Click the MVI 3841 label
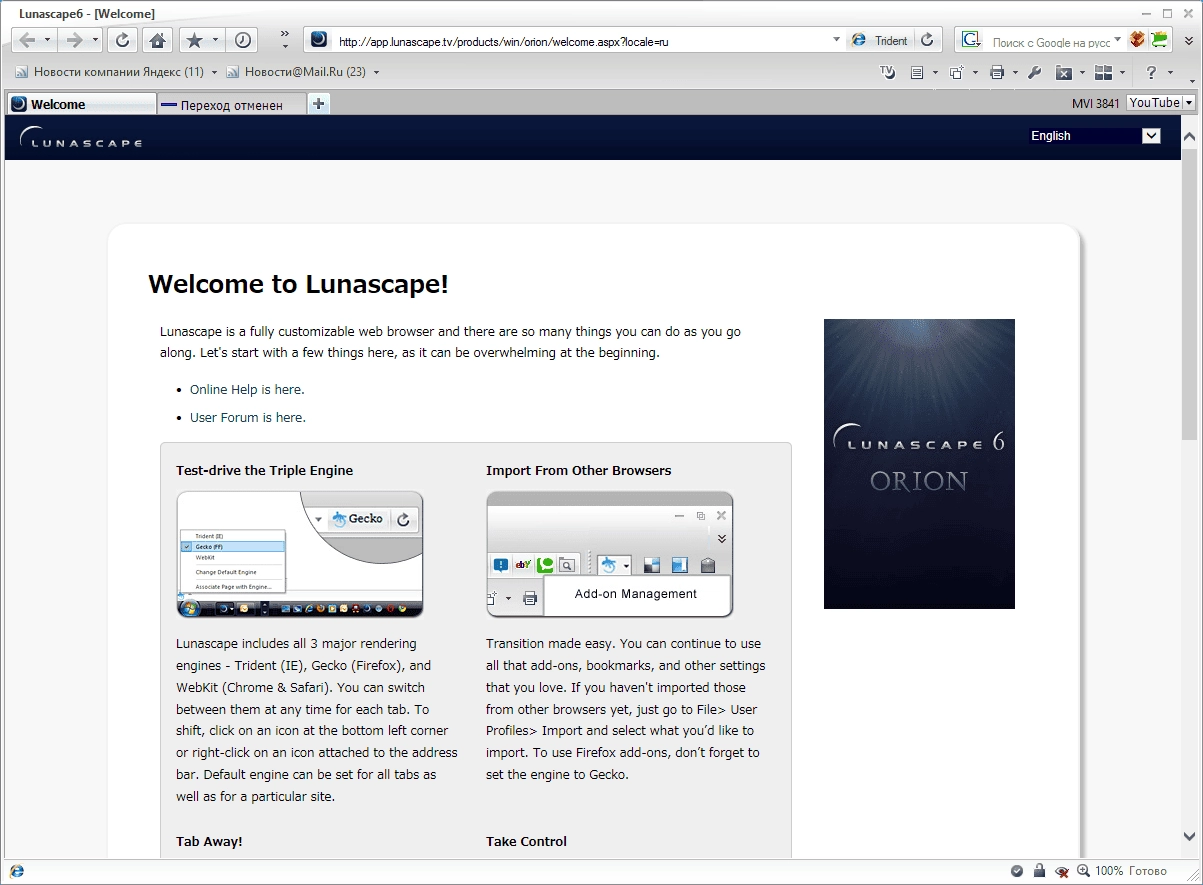This screenshot has width=1203, height=885. pos(1096,103)
